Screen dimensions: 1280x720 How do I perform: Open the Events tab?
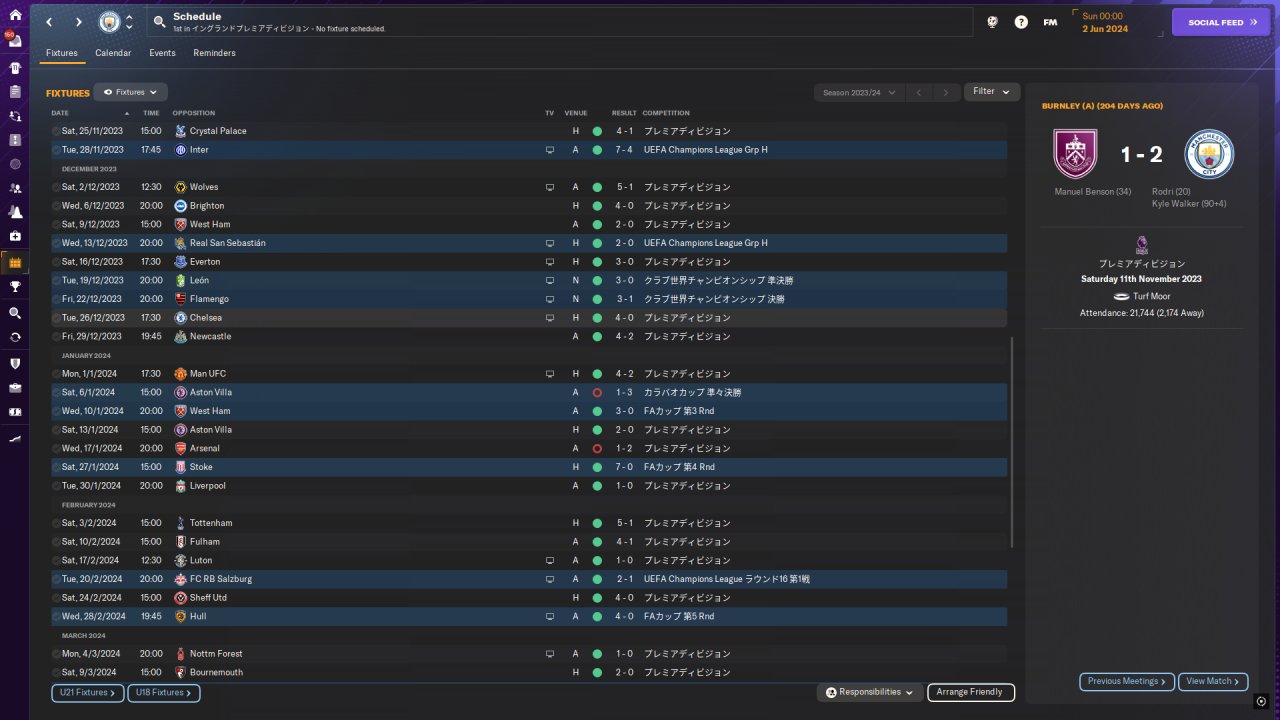pos(162,53)
